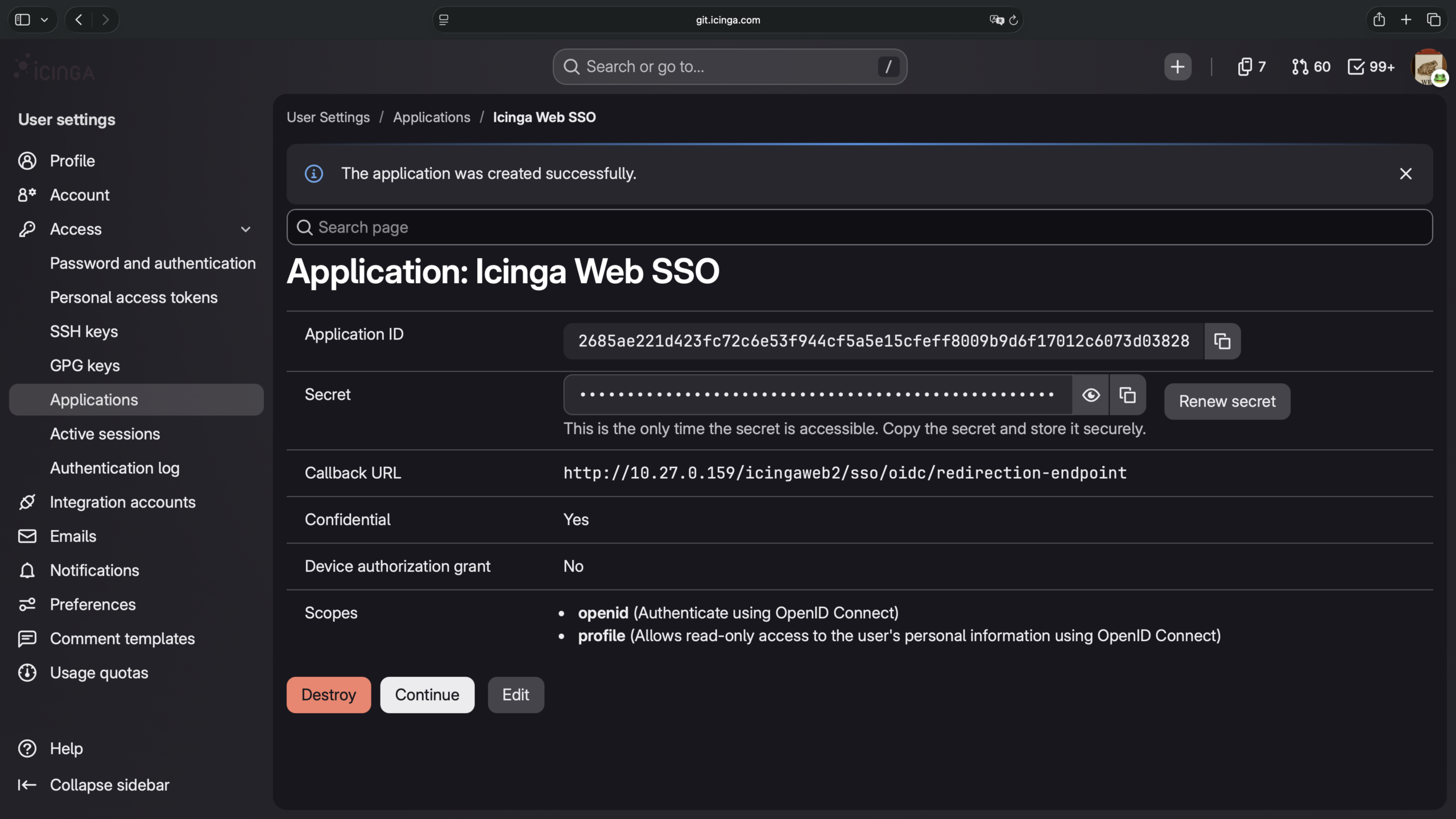The height and width of the screenshot is (819, 1456).
Task: Reveal the hidden secret value
Action: point(1091,395)
